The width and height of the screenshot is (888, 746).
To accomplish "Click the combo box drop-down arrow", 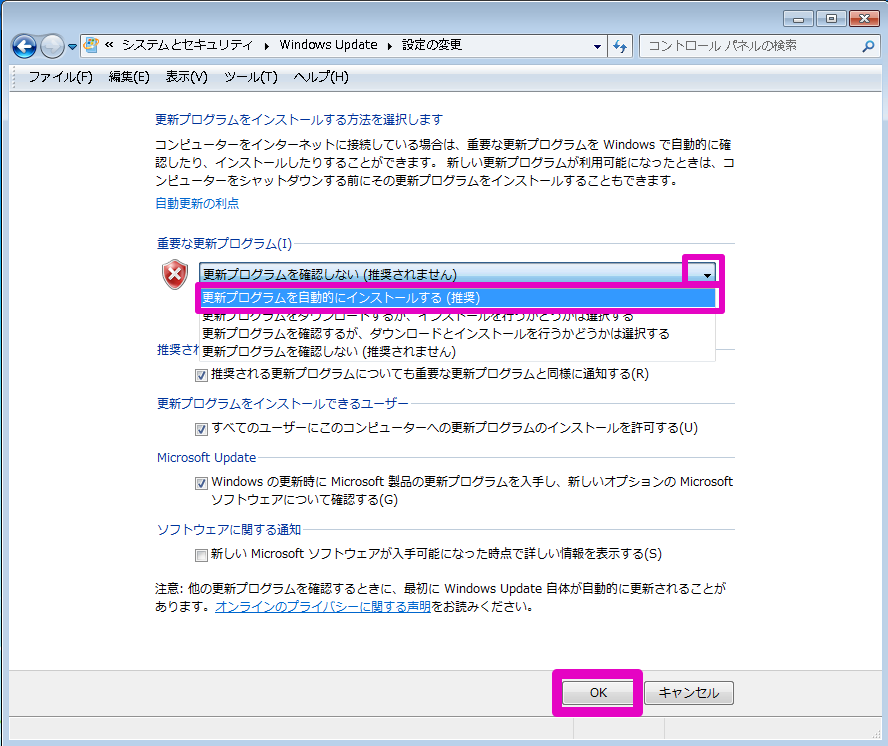I will point(707,275).
